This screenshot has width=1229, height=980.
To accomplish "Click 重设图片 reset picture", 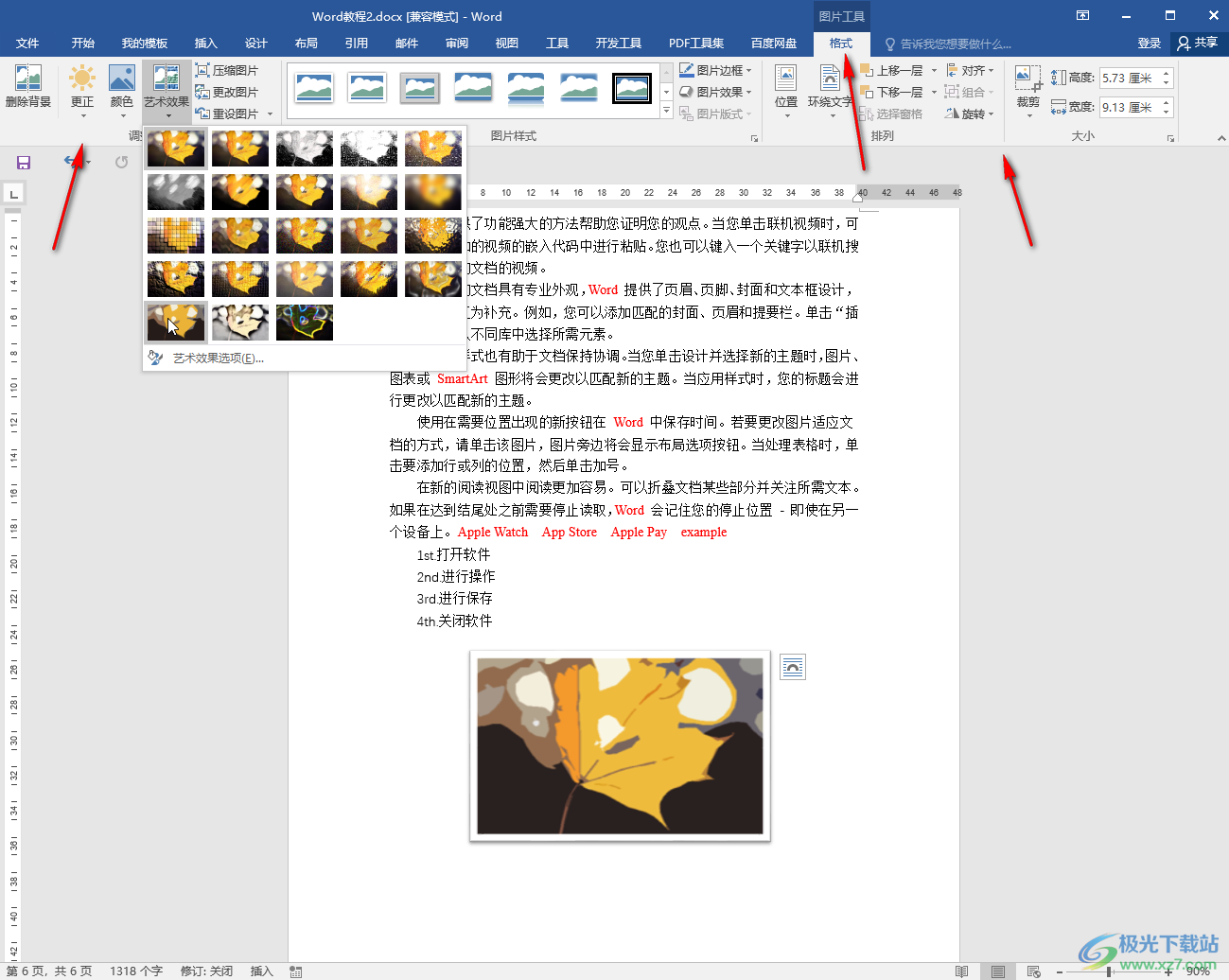I will [227, 114].
